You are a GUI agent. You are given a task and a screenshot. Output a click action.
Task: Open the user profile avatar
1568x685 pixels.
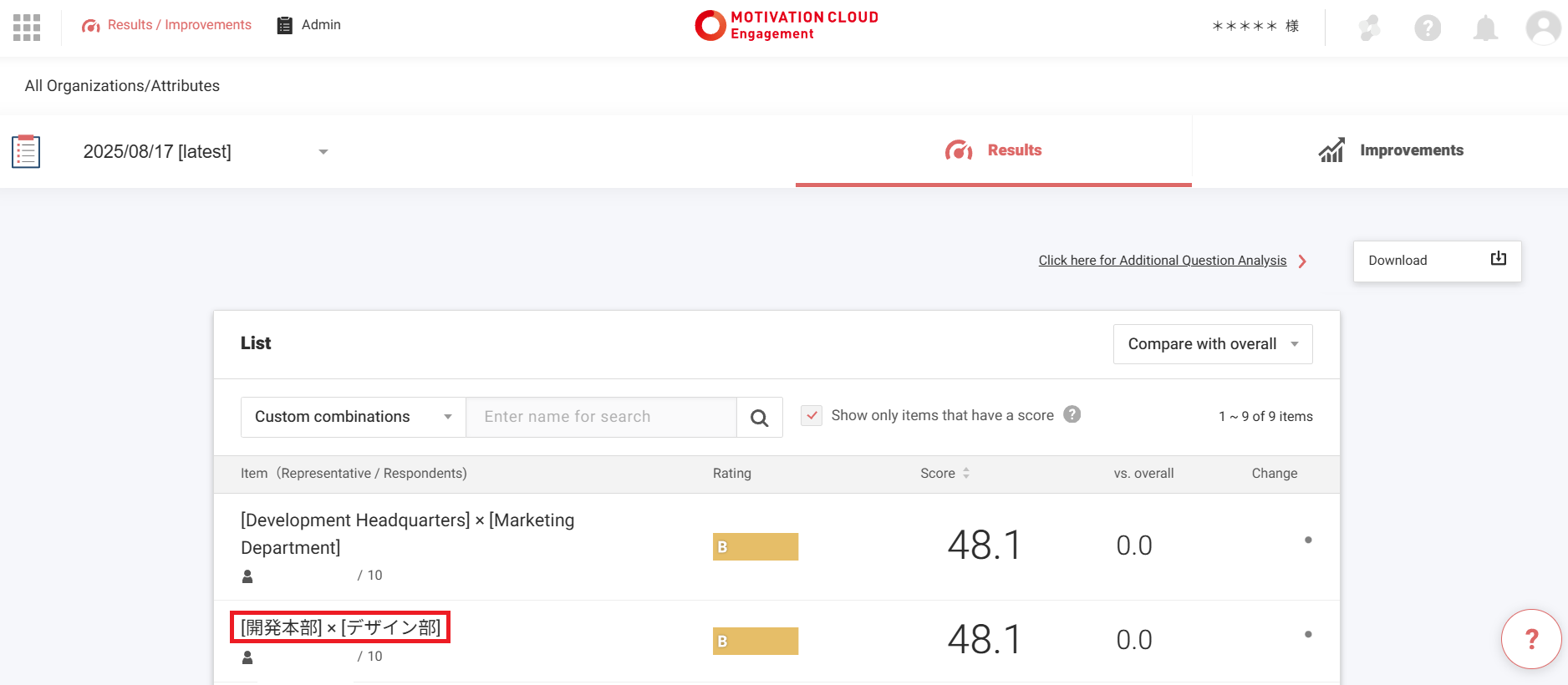coord(1543,28)
